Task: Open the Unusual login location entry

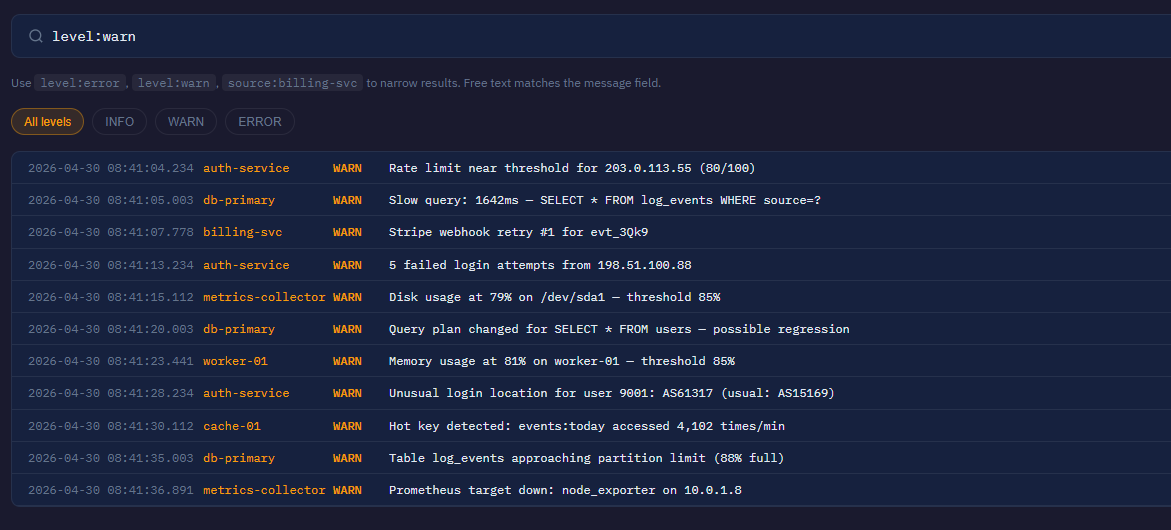Action: pyautogui.click(x=591, y=393)
